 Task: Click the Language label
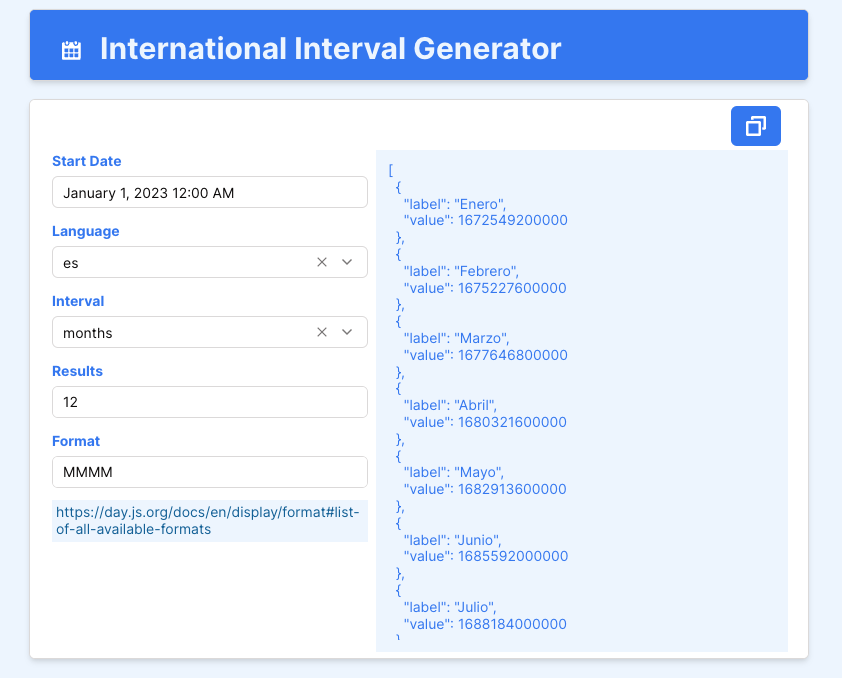(85, 231)
